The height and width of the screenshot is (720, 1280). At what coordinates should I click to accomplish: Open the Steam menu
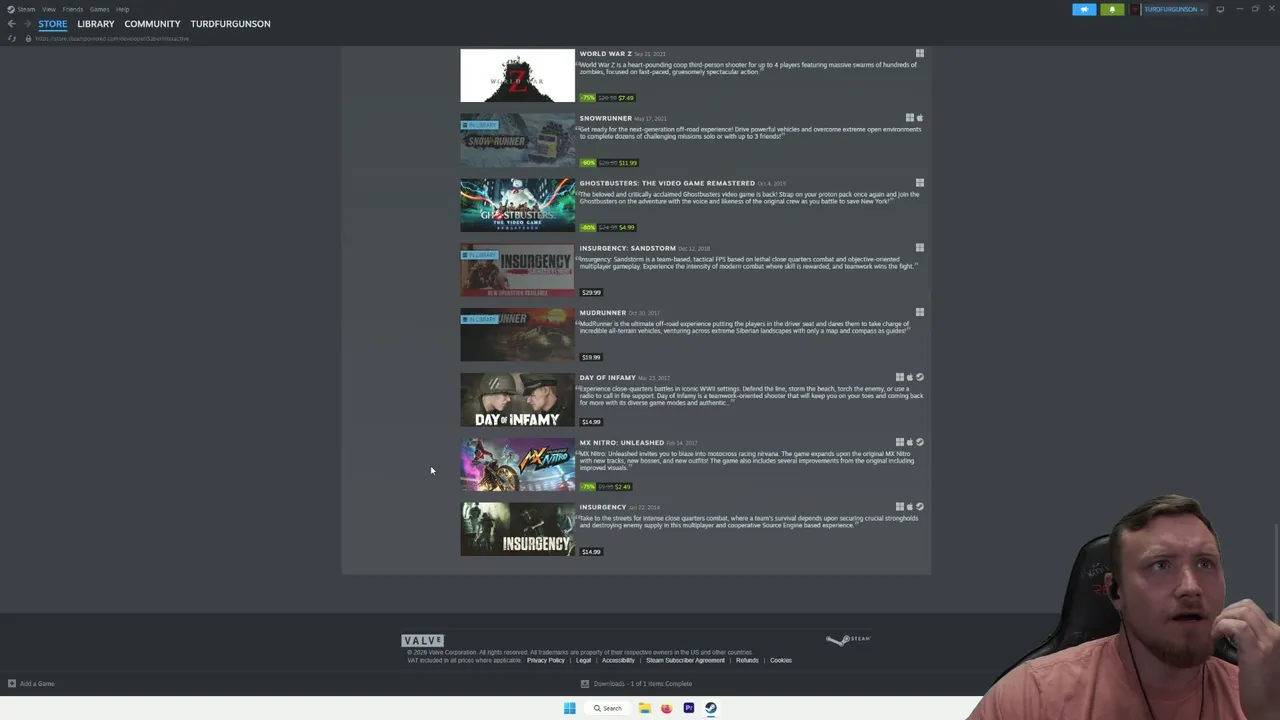(x=26, y=9)
